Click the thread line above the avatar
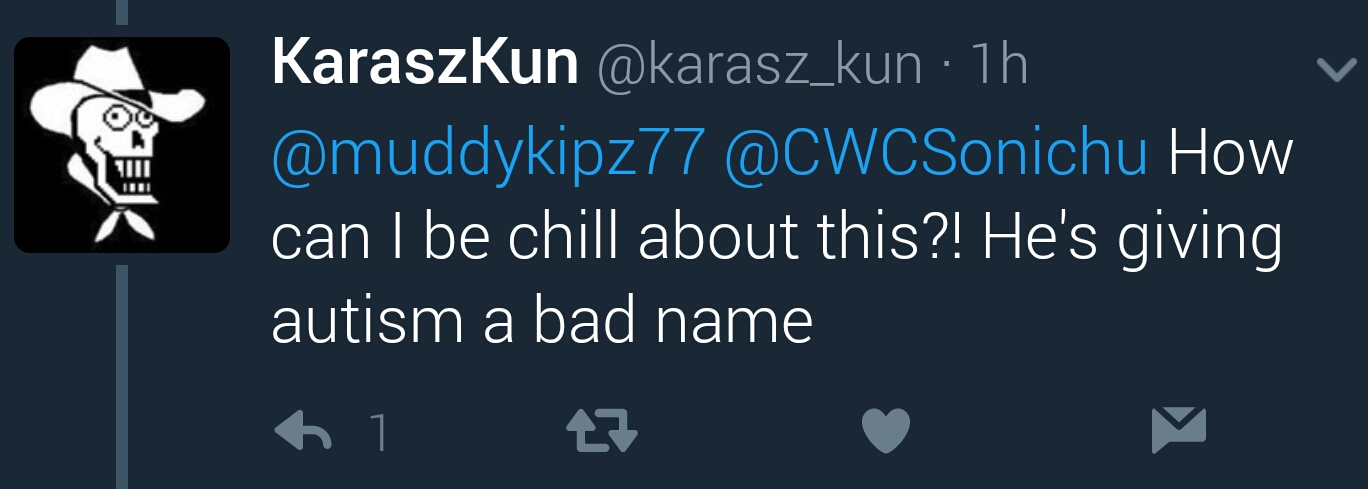 [x=122, y=12]
